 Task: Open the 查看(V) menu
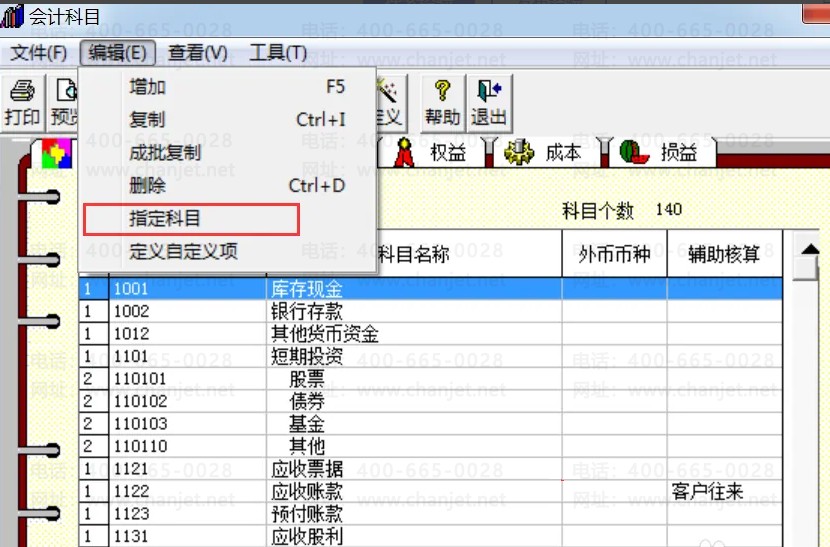pyautogui.click(x=197, y=52)
